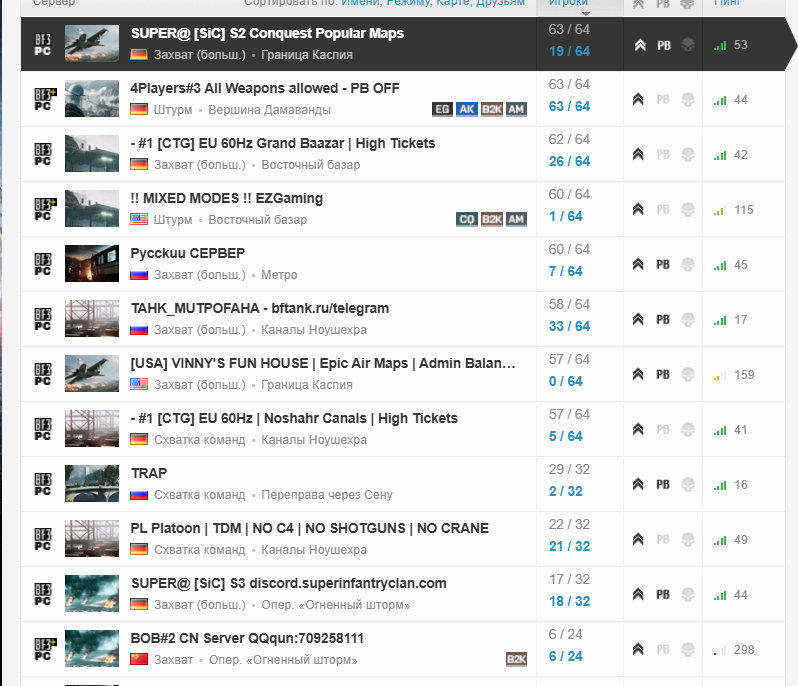Click the ping bars icon for ping 115
The image size is (798, 686).
tap(720, 211)
